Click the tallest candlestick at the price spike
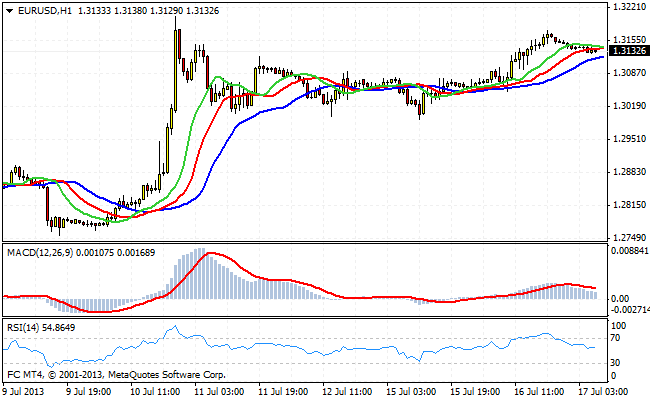The image size is (650, 400). (176, 68)
